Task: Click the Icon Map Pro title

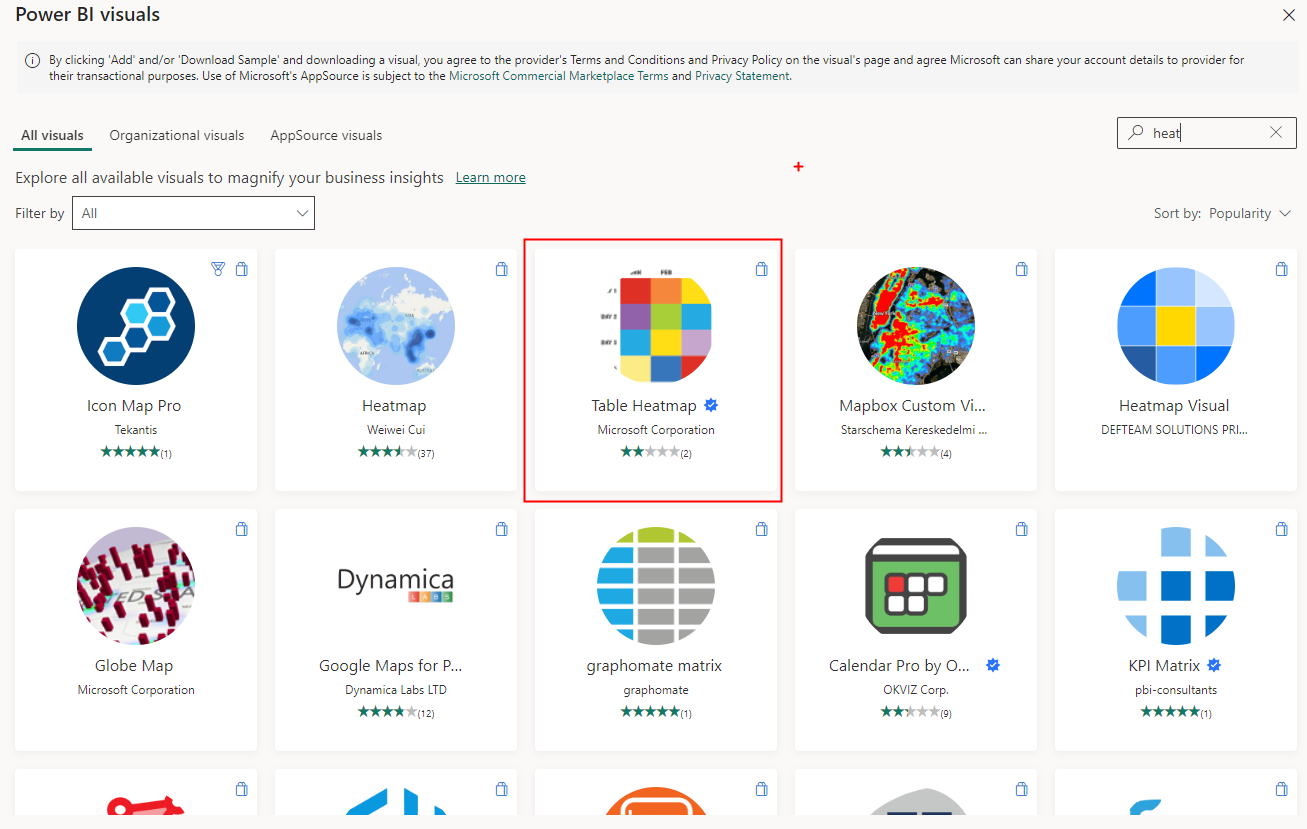Action: pyautogui.click(x=134, y=406)
